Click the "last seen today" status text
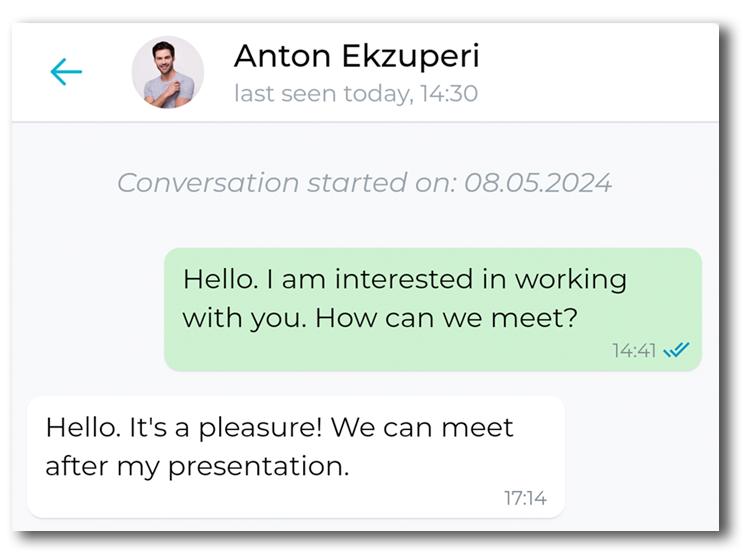Image resolution: width=745 pixels, height=556 pixels. click(x=320, y=95)
